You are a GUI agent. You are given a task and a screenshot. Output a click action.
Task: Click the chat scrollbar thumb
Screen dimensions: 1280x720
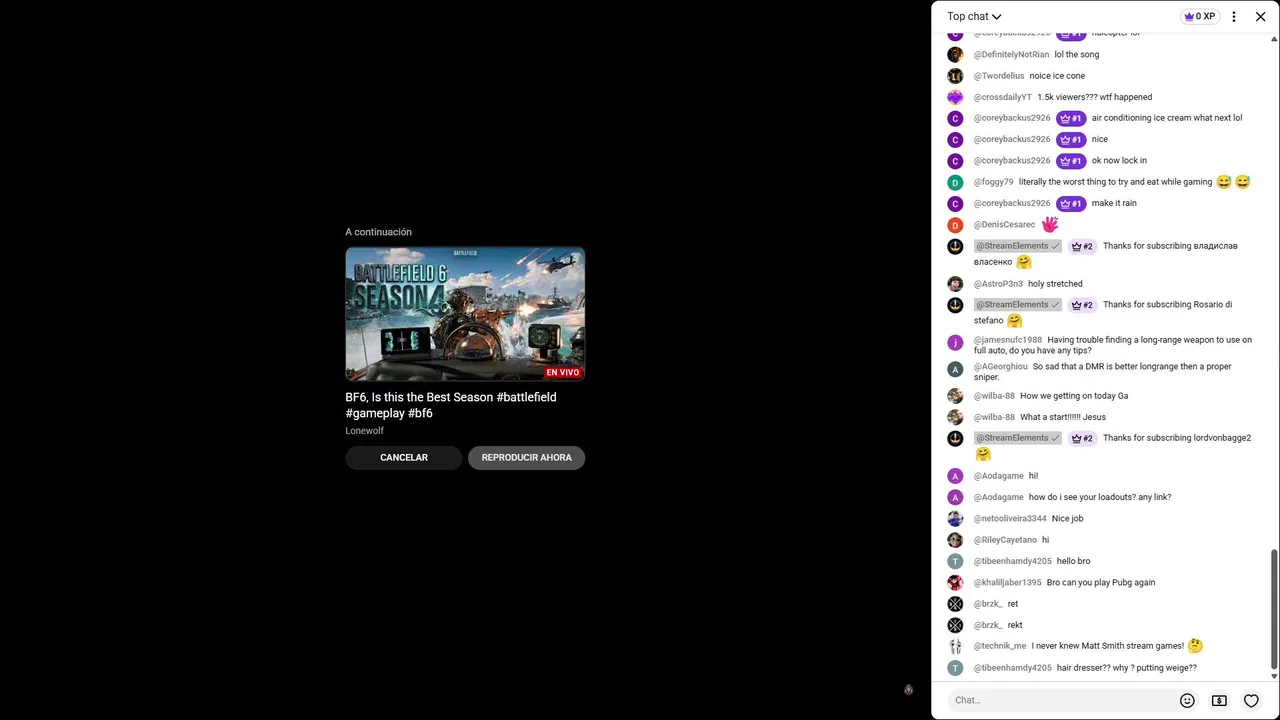[x=1274, y=608]
